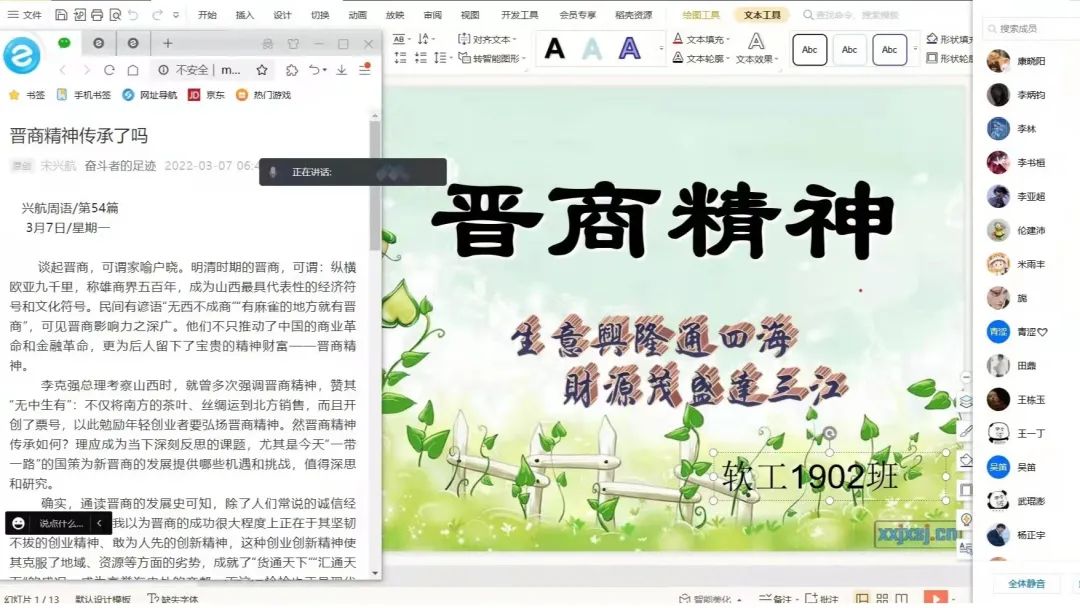The width and height of the screenshot is (1080, 608).
Task: Open the browser main menu icon
Action: coord(365,70)
